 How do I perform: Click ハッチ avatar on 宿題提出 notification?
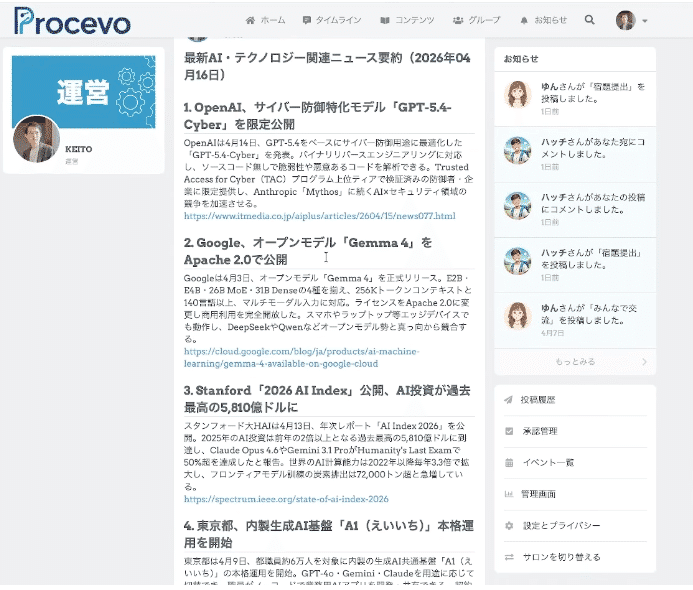click(518, 261)
